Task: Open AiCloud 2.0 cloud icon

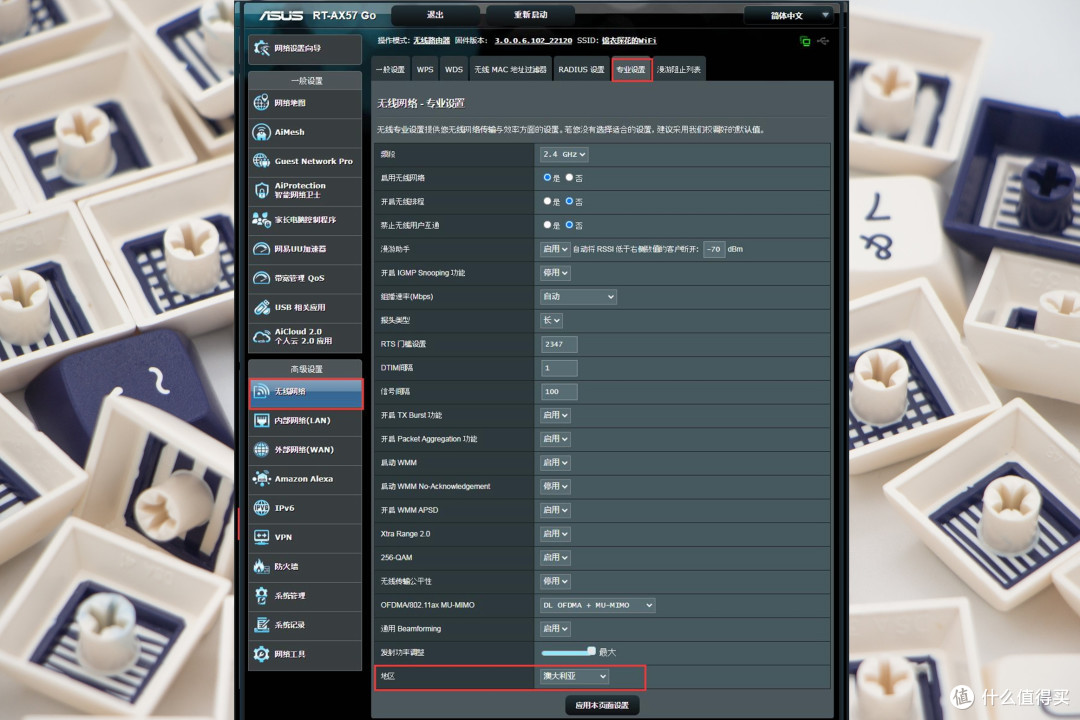Action: (x=261, y=336)
